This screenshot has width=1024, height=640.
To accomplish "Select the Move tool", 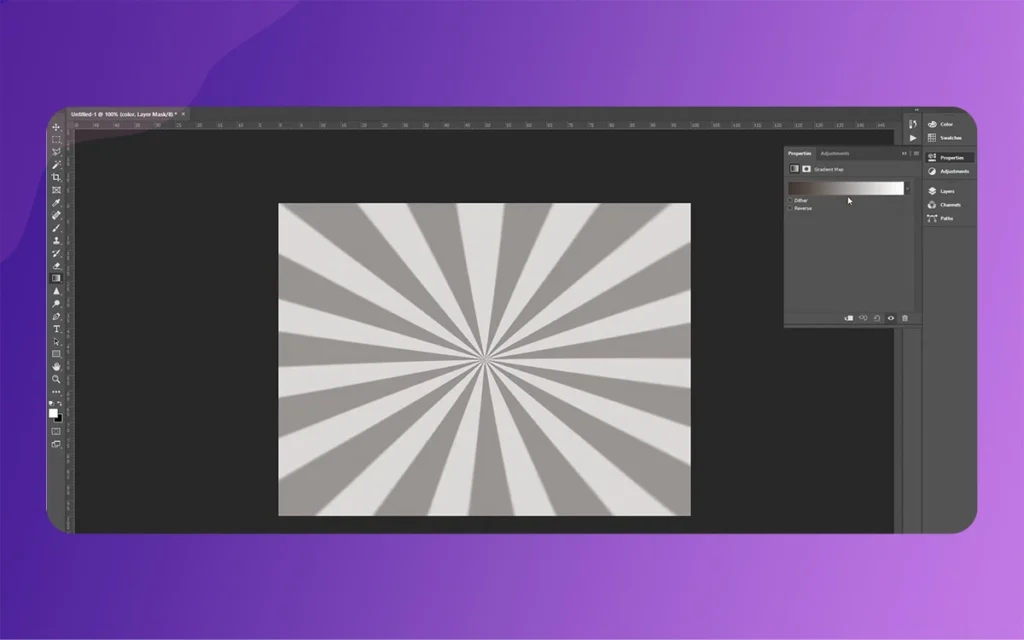I will [57, 127].
